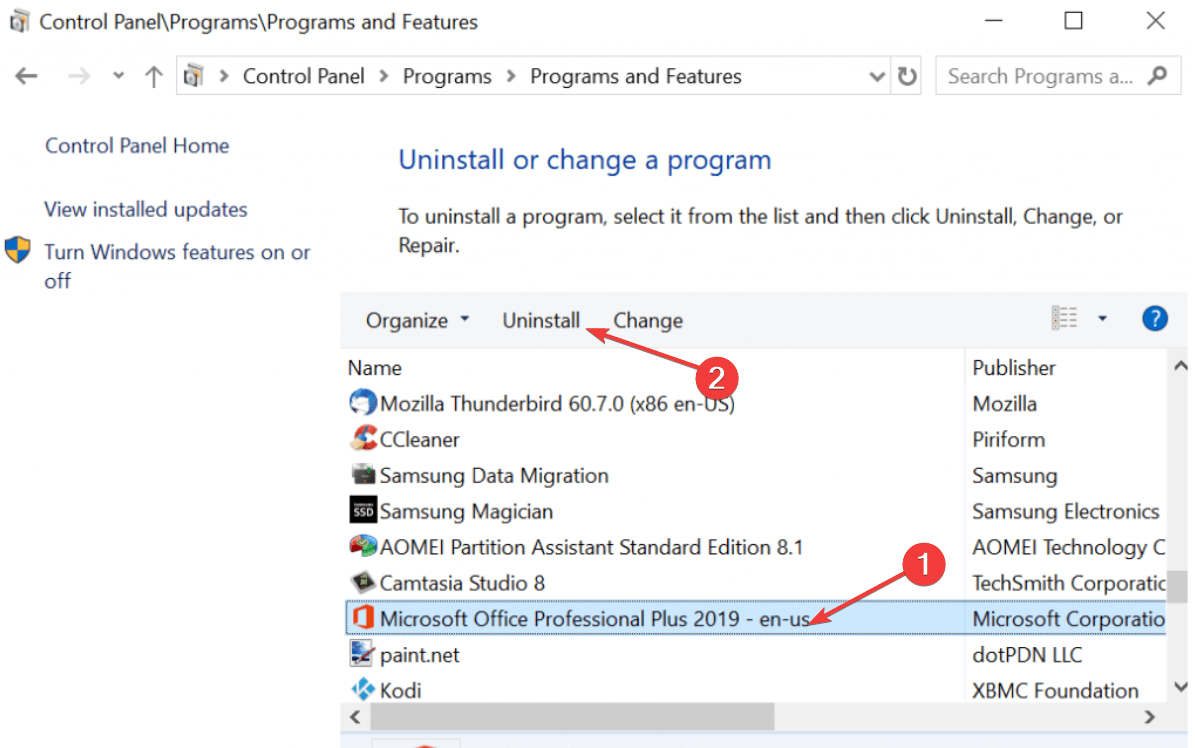Select Samsung Magician entry
Screen dimensions: 1195x748
[x=466, y=512]
